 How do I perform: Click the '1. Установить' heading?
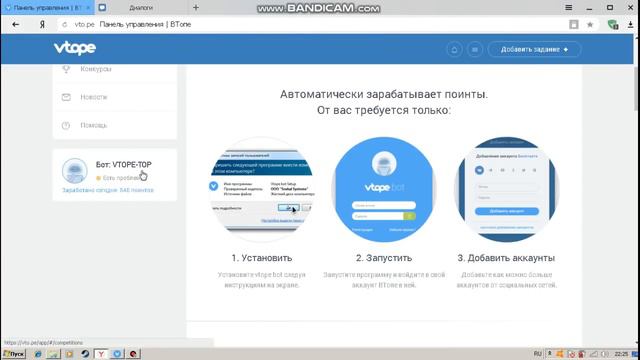[x=262, y=258]
